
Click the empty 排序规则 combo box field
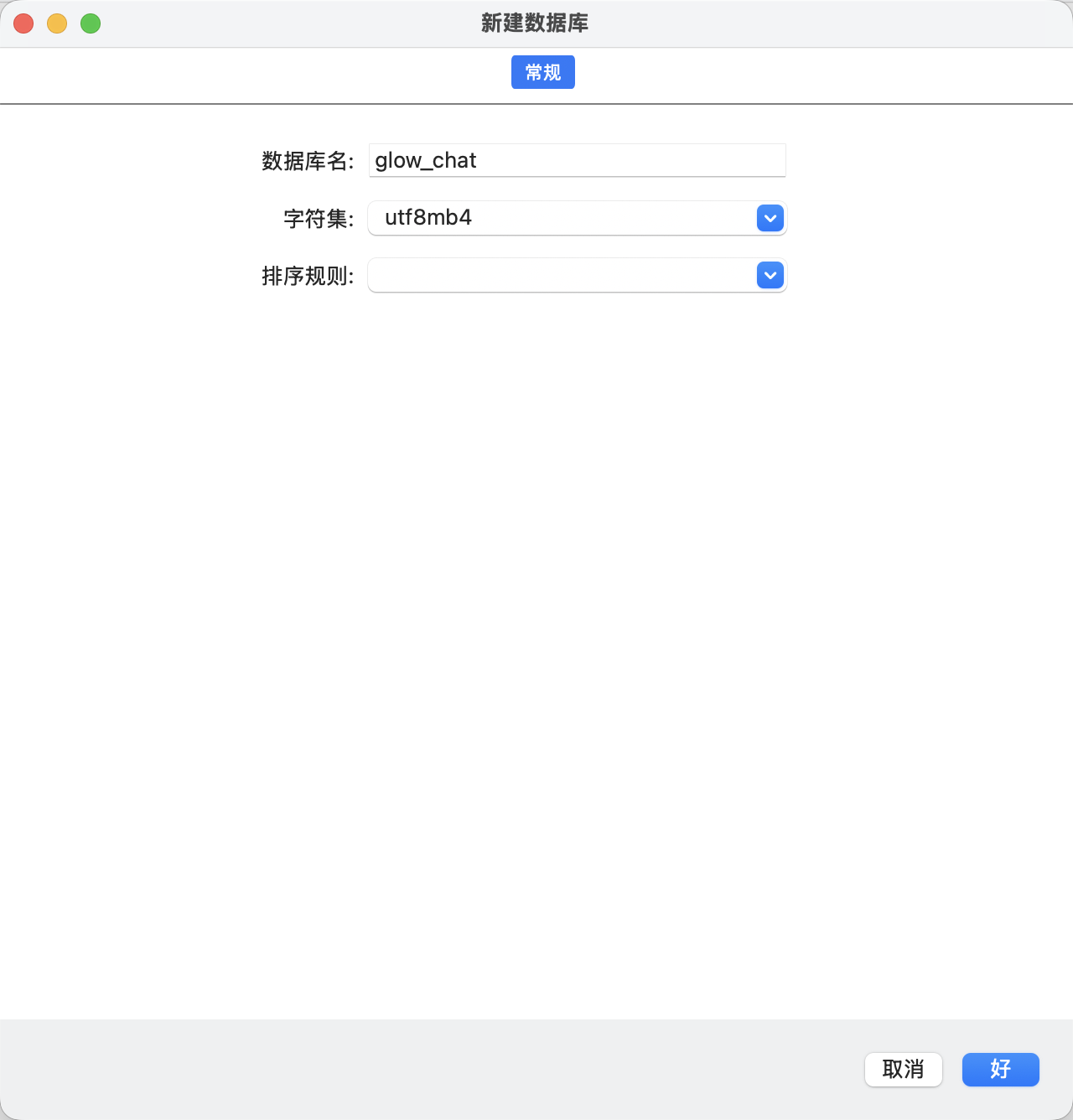click(562, 275)
